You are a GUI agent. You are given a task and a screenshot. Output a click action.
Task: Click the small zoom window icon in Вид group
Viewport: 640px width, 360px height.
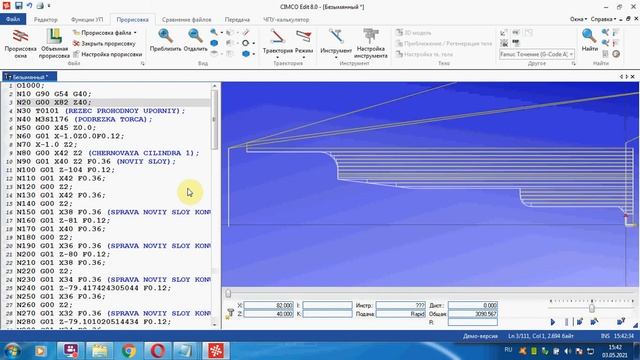tap(214, 32)
